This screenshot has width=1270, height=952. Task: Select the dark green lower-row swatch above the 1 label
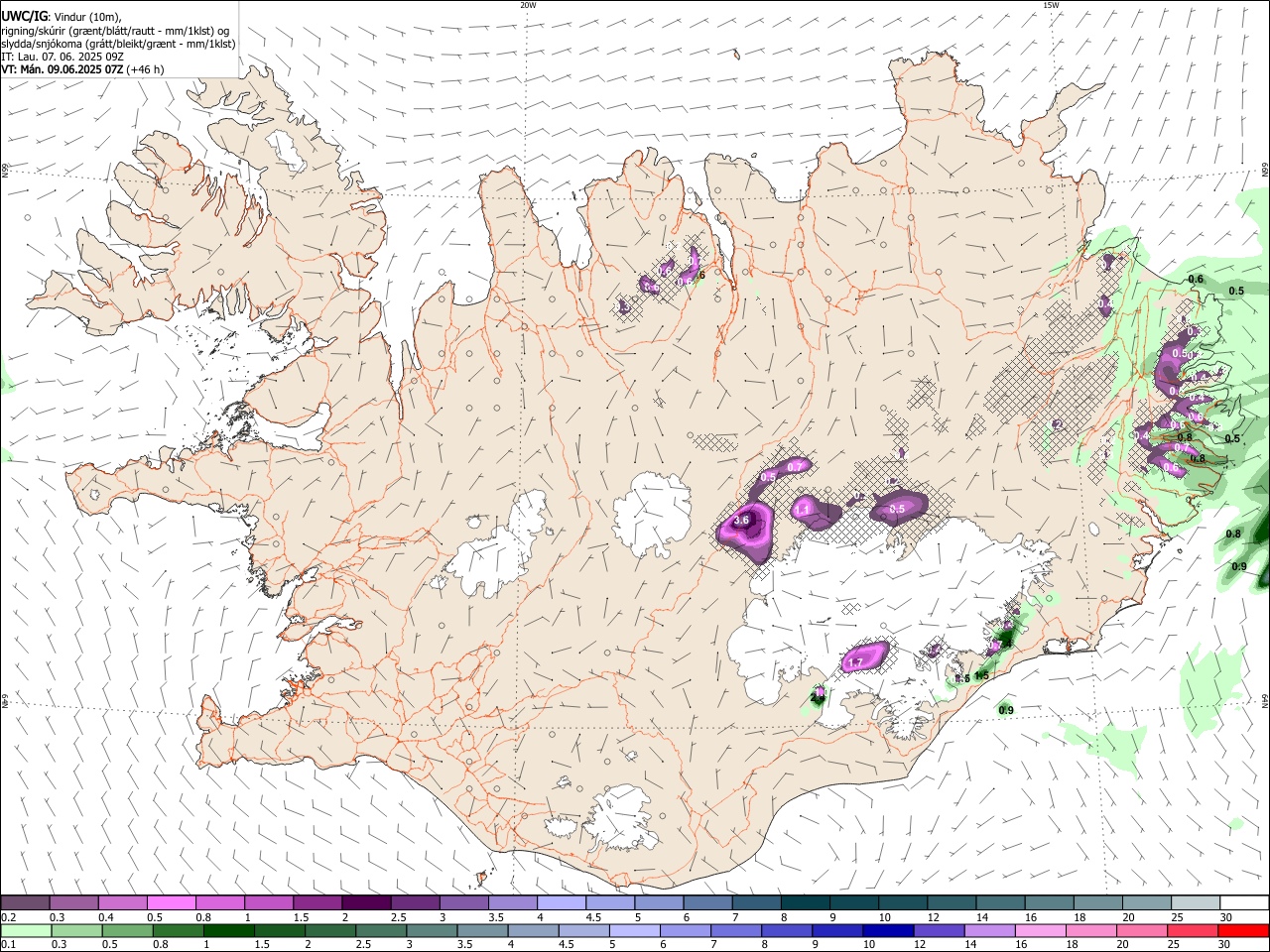[229, 930]
